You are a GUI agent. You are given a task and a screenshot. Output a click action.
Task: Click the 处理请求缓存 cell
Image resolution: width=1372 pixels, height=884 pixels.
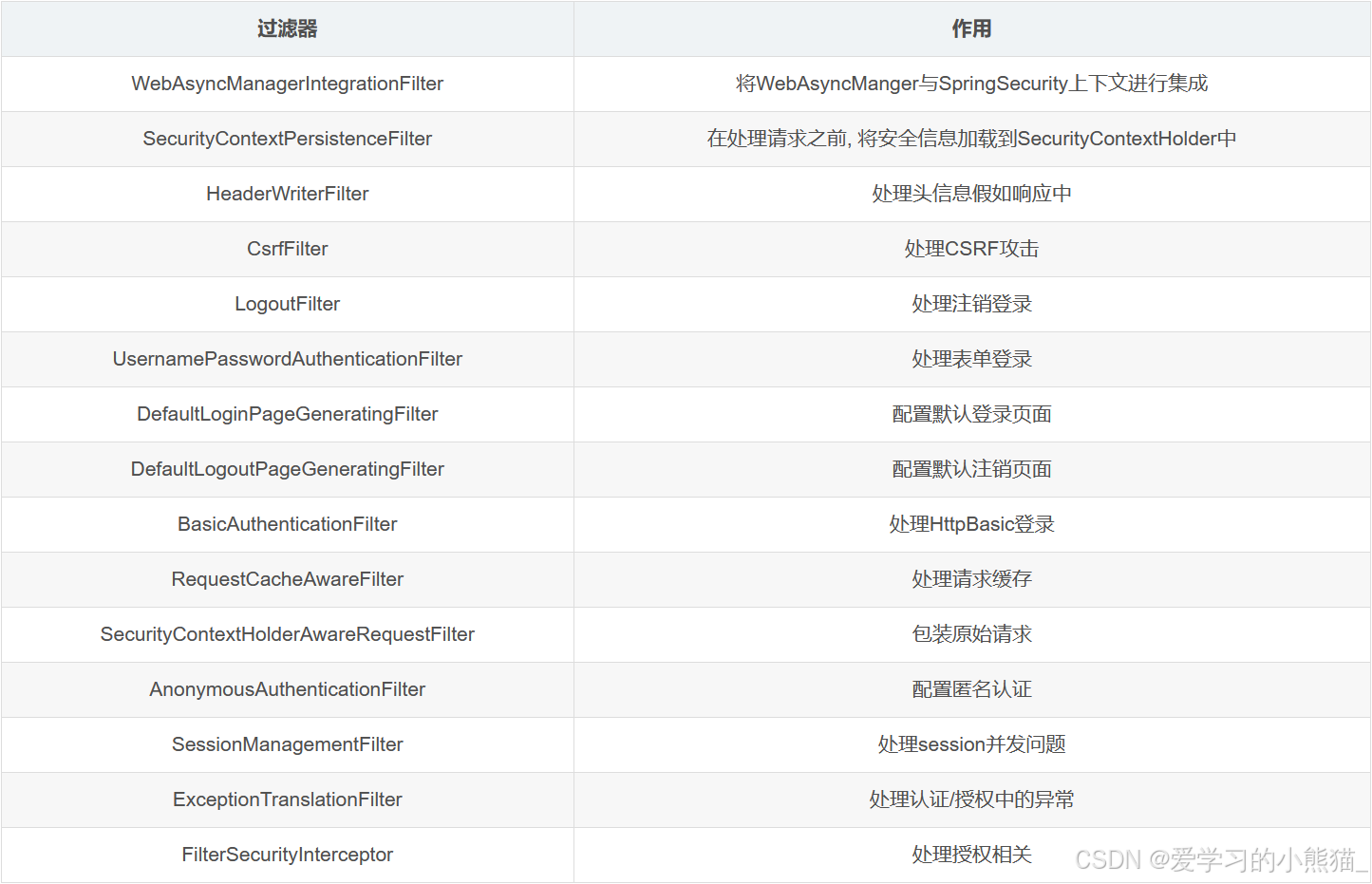point(971,579)
